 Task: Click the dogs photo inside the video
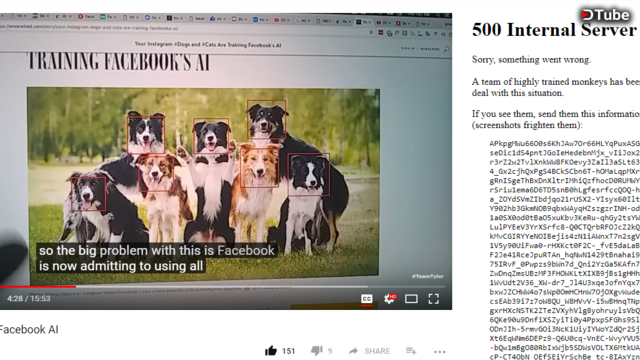[203, 186]
